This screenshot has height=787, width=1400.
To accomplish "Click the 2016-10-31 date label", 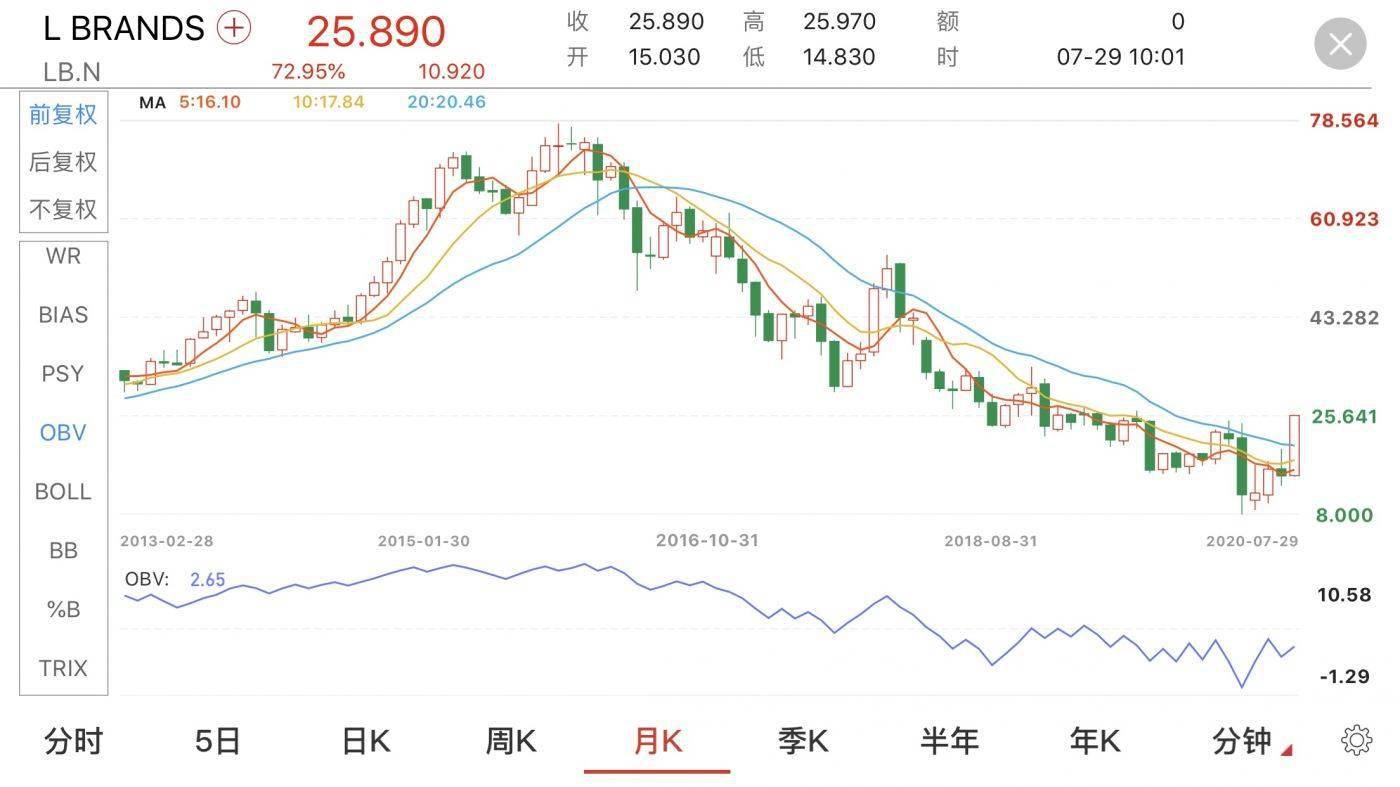I will (707, 540).
